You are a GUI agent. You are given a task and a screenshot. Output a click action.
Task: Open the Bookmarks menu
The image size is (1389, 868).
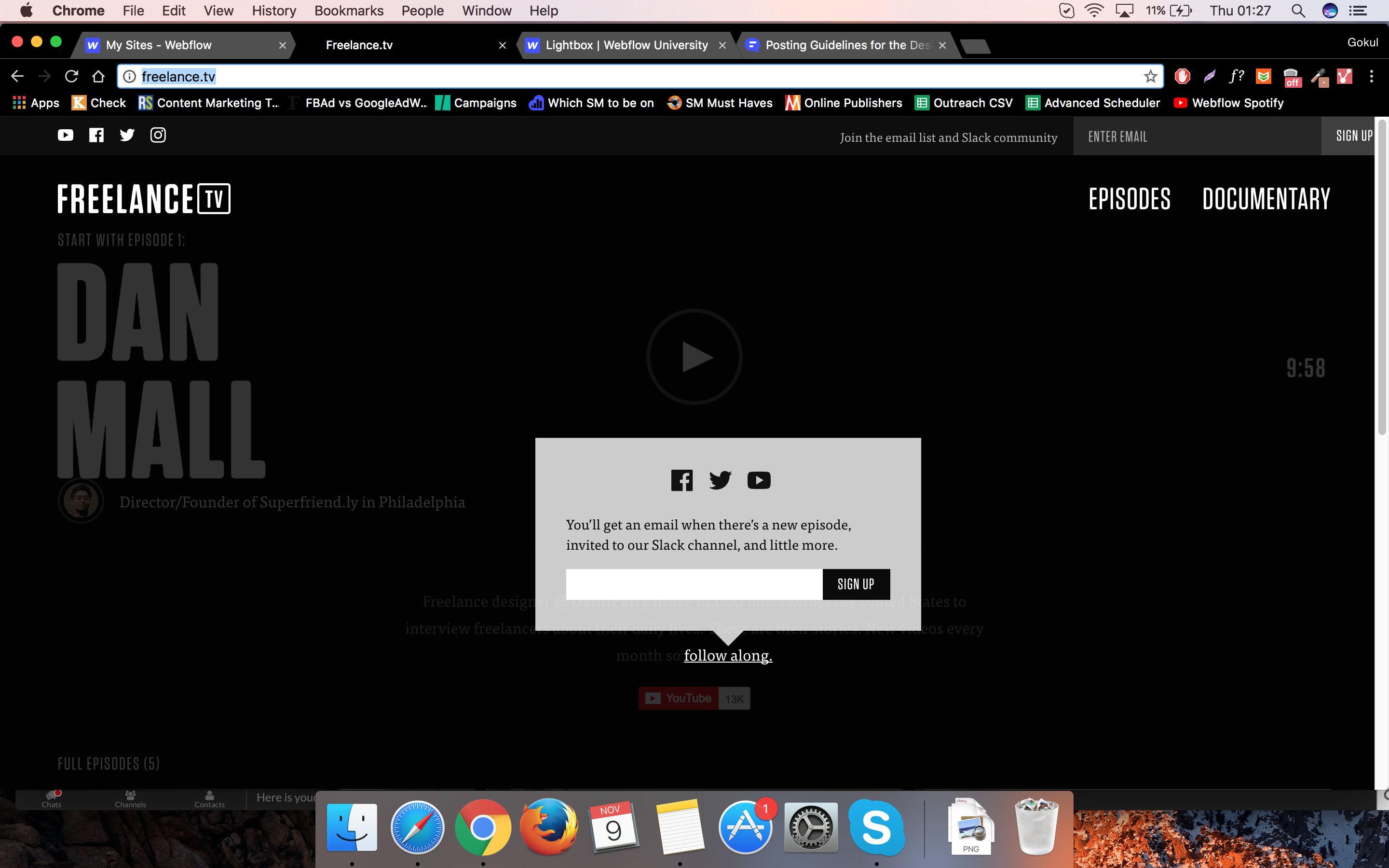point(348,11)
